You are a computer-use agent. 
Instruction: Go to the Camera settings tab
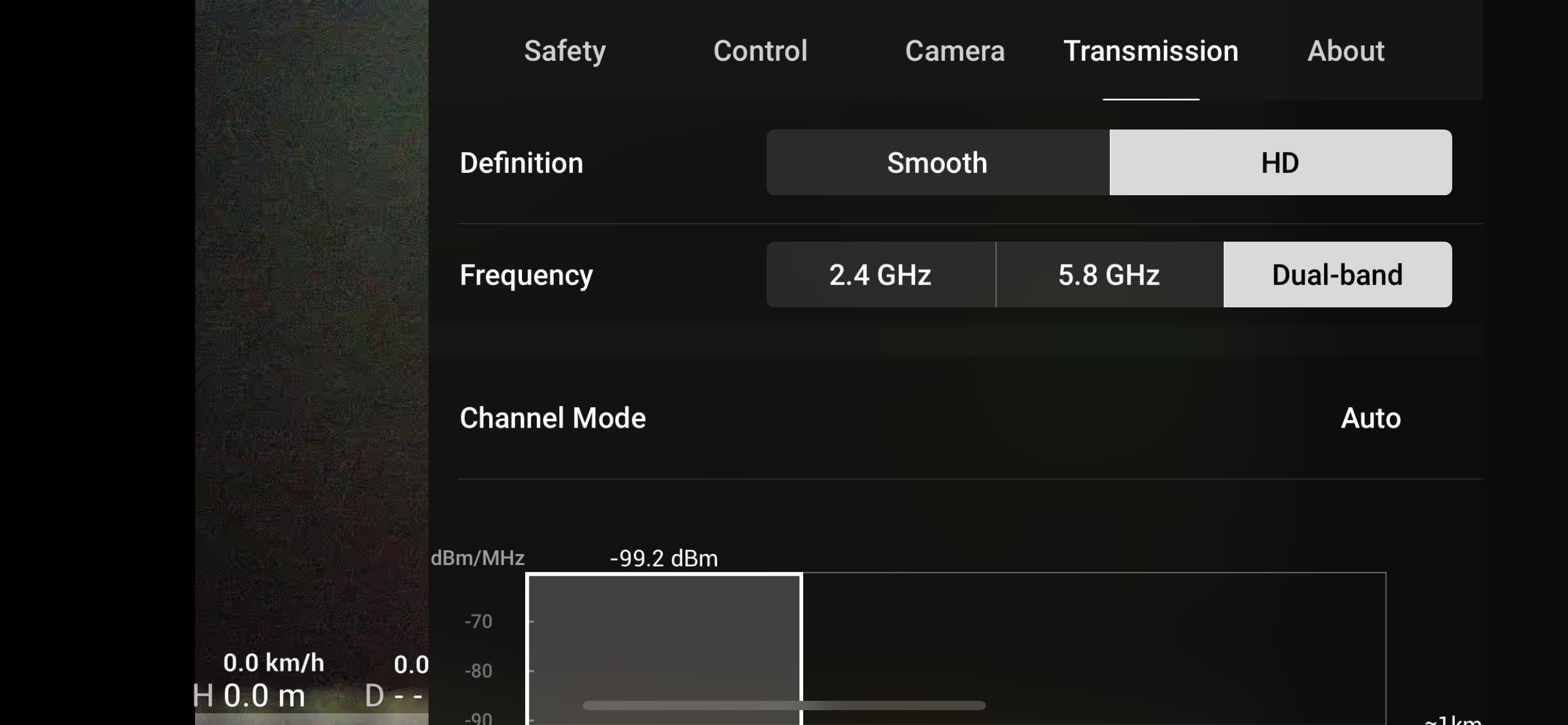click(x=954, y=51)
